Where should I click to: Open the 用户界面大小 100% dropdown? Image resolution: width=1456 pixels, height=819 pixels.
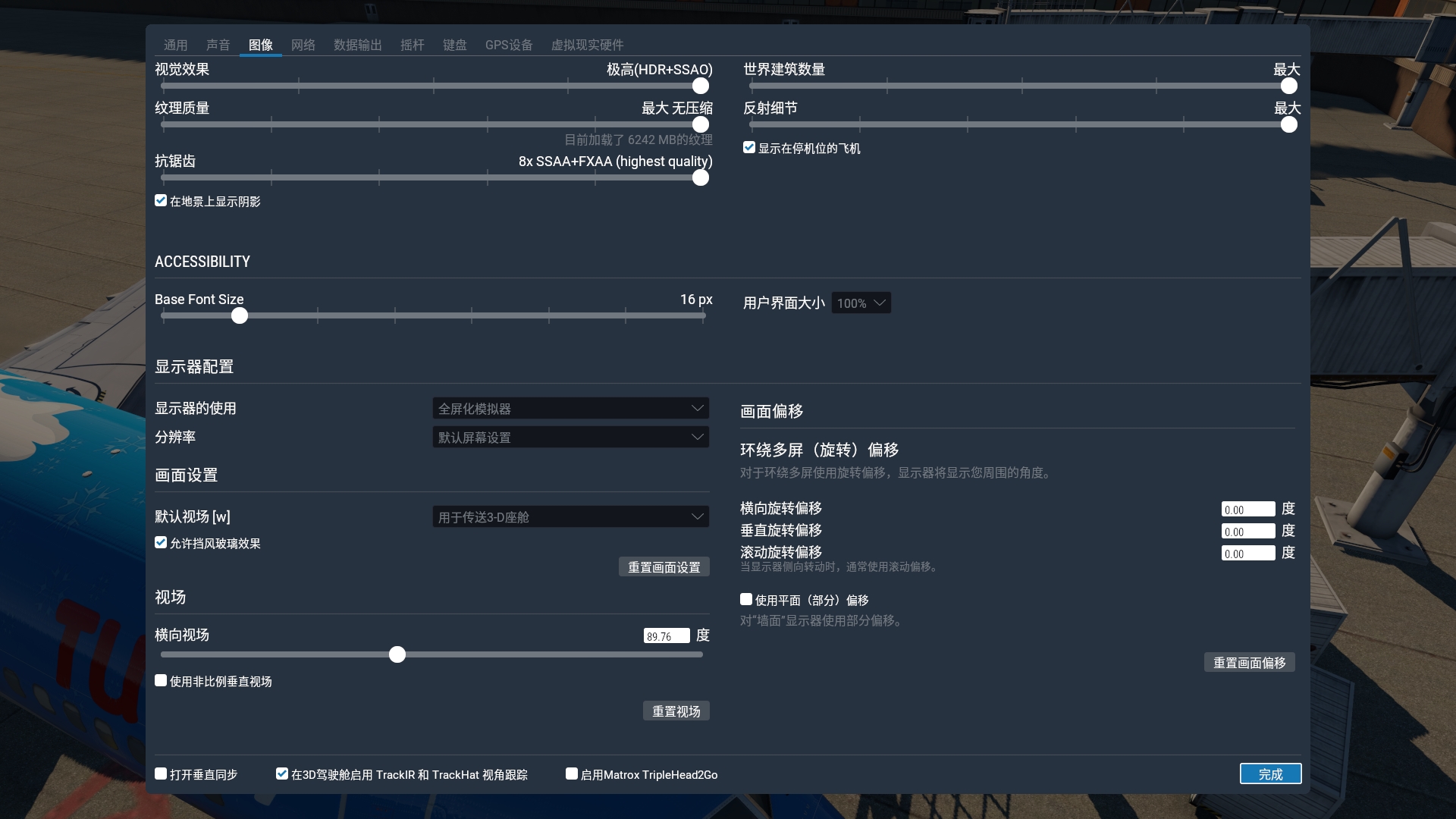click(x=861, y=303)
